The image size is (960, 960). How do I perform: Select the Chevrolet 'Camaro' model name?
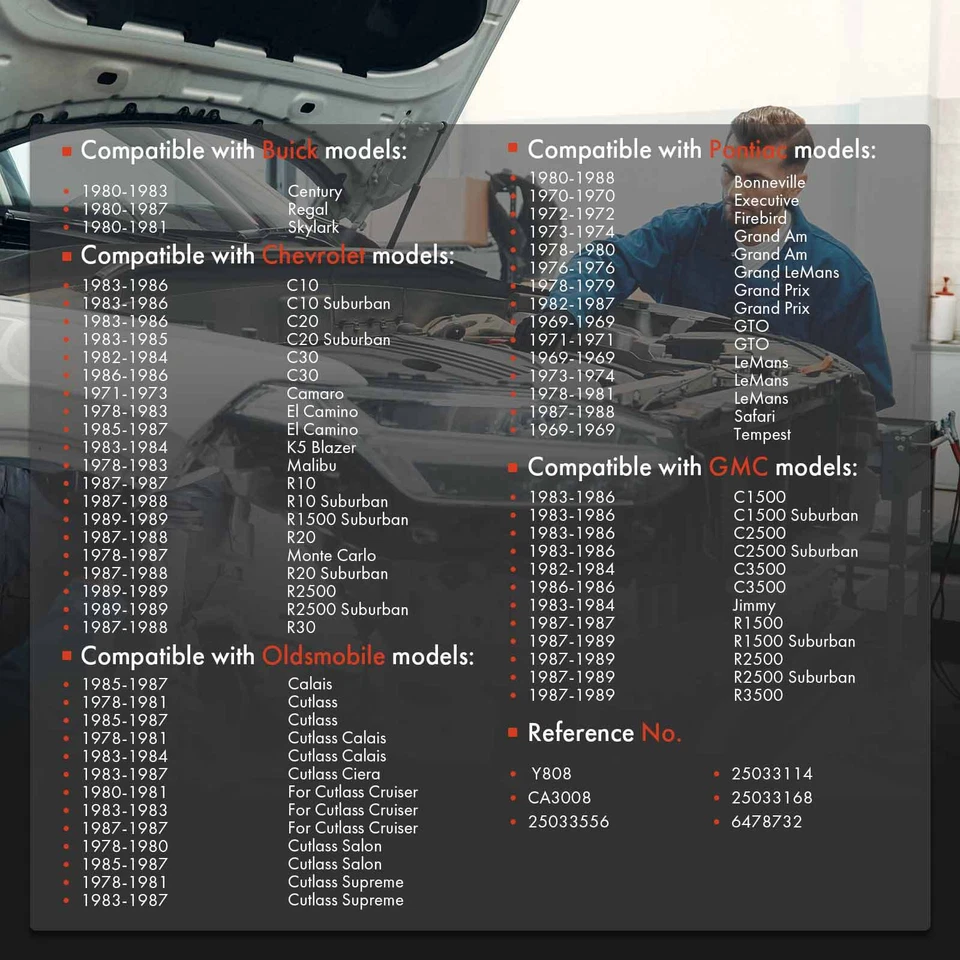tap(315, 394)
